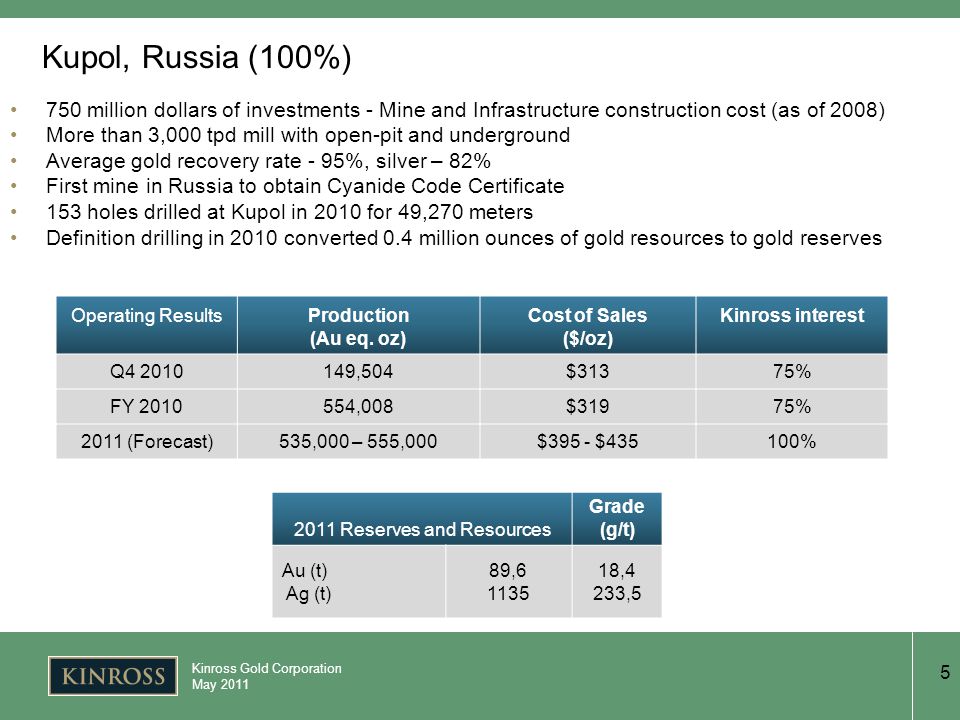Click the 'Au (t)' row label

tap(304, 570)
